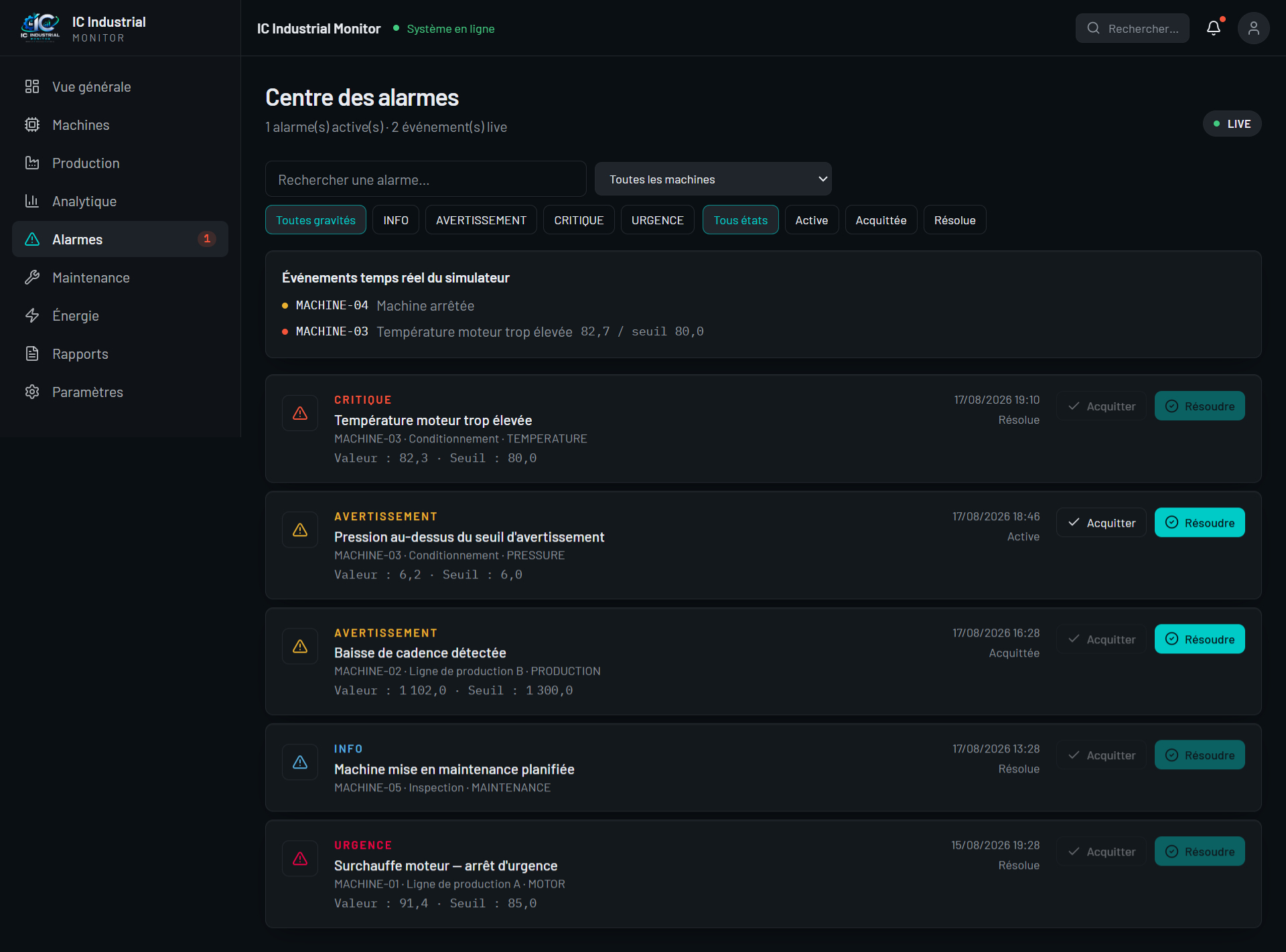1286x952 pixels.
Task: Click the LIVE status indicator
Action: click(1232, 124)
